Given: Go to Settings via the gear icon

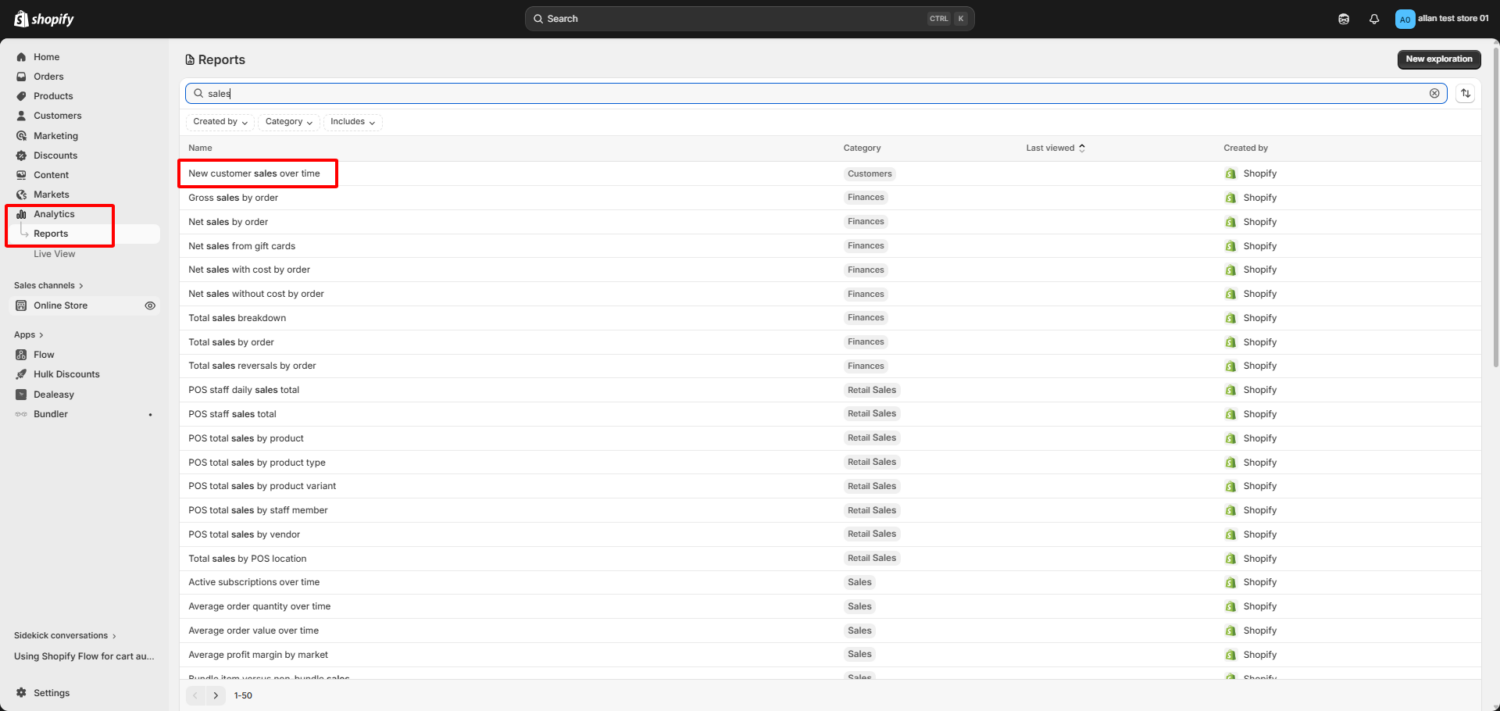Looking at the screenshot, I should coord(21,693).
